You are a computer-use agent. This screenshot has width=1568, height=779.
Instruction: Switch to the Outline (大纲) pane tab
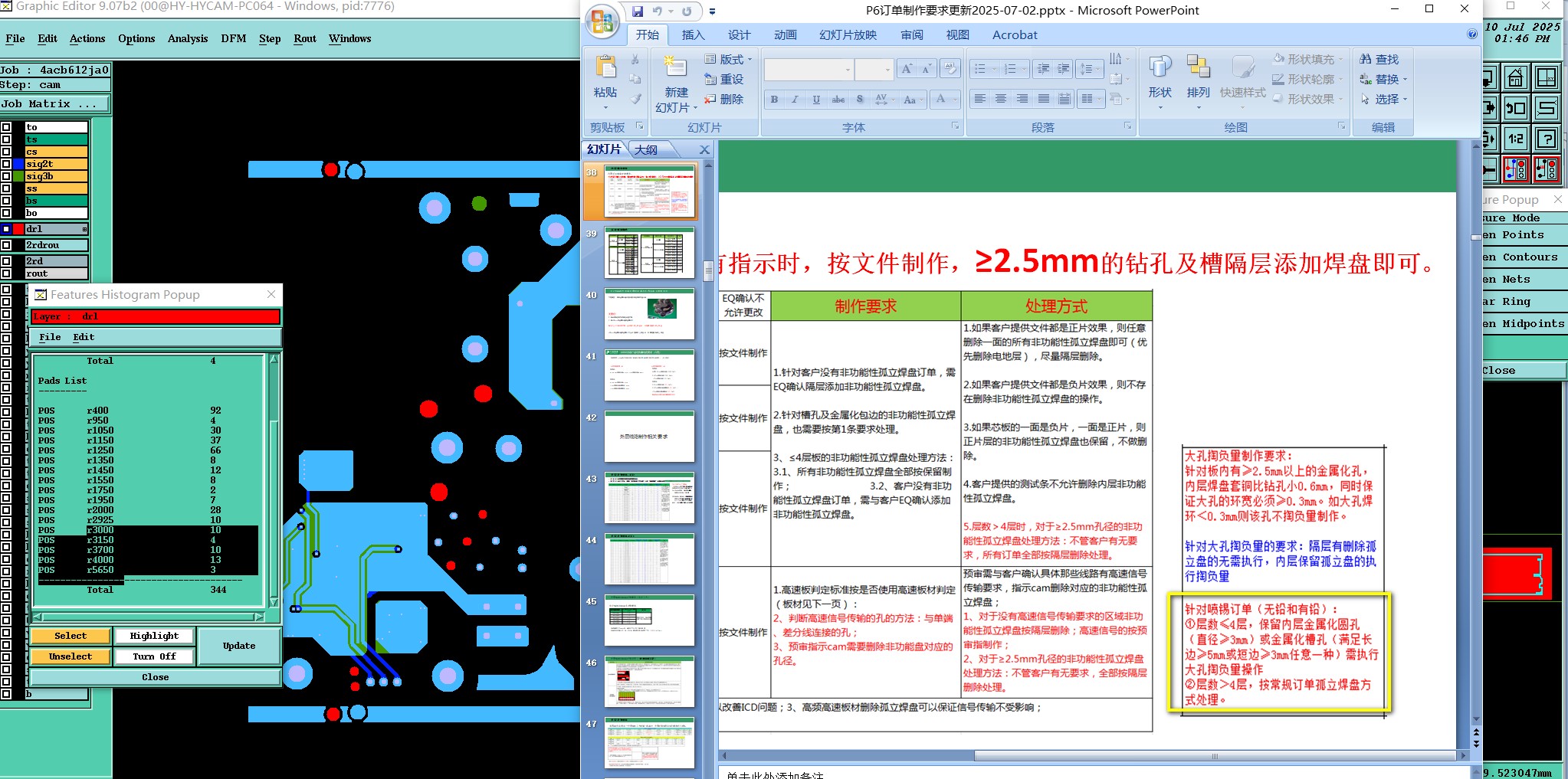tap(646, 150)
